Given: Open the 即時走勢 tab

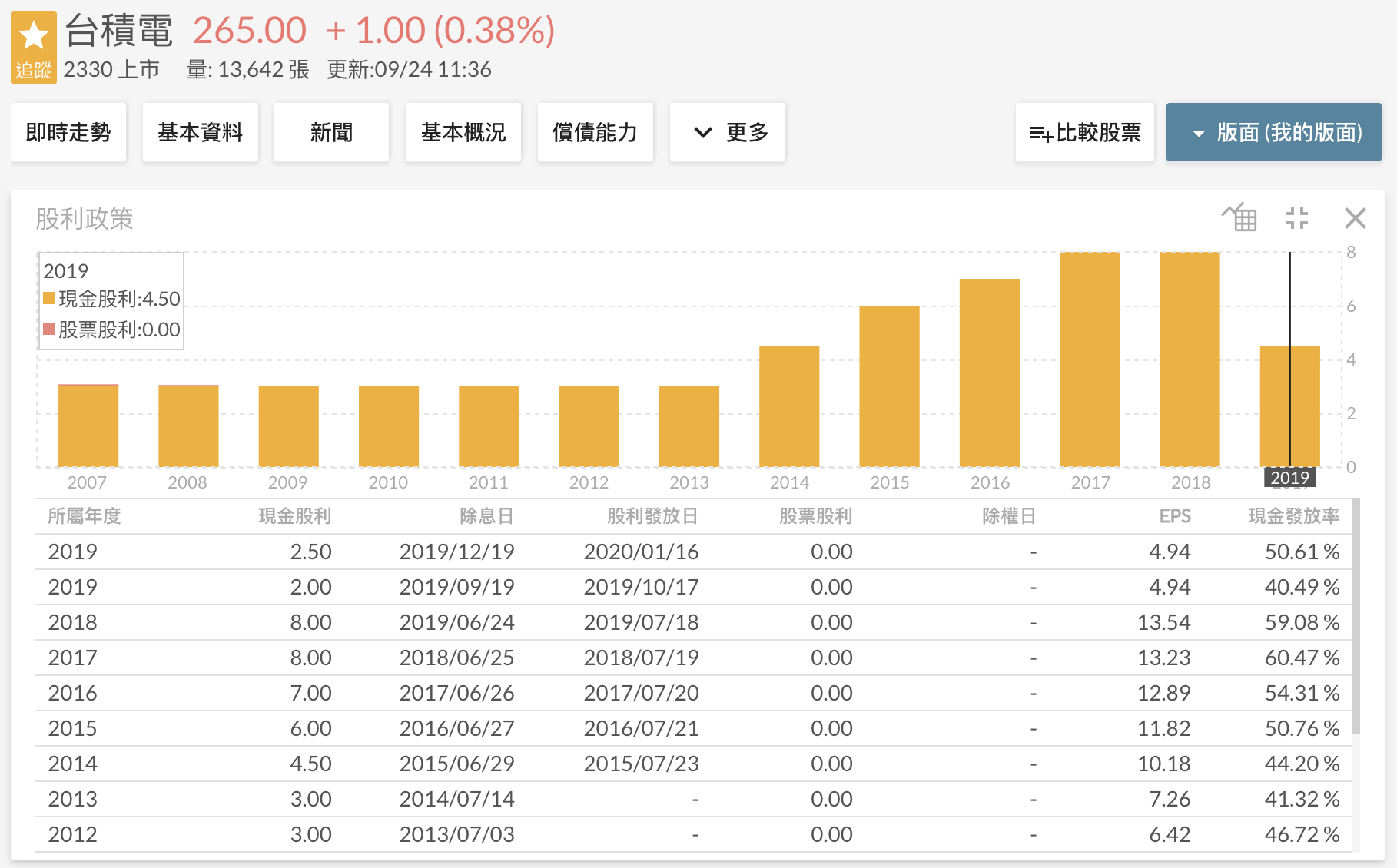Looking at the screenshot, I should pos(68,133).
